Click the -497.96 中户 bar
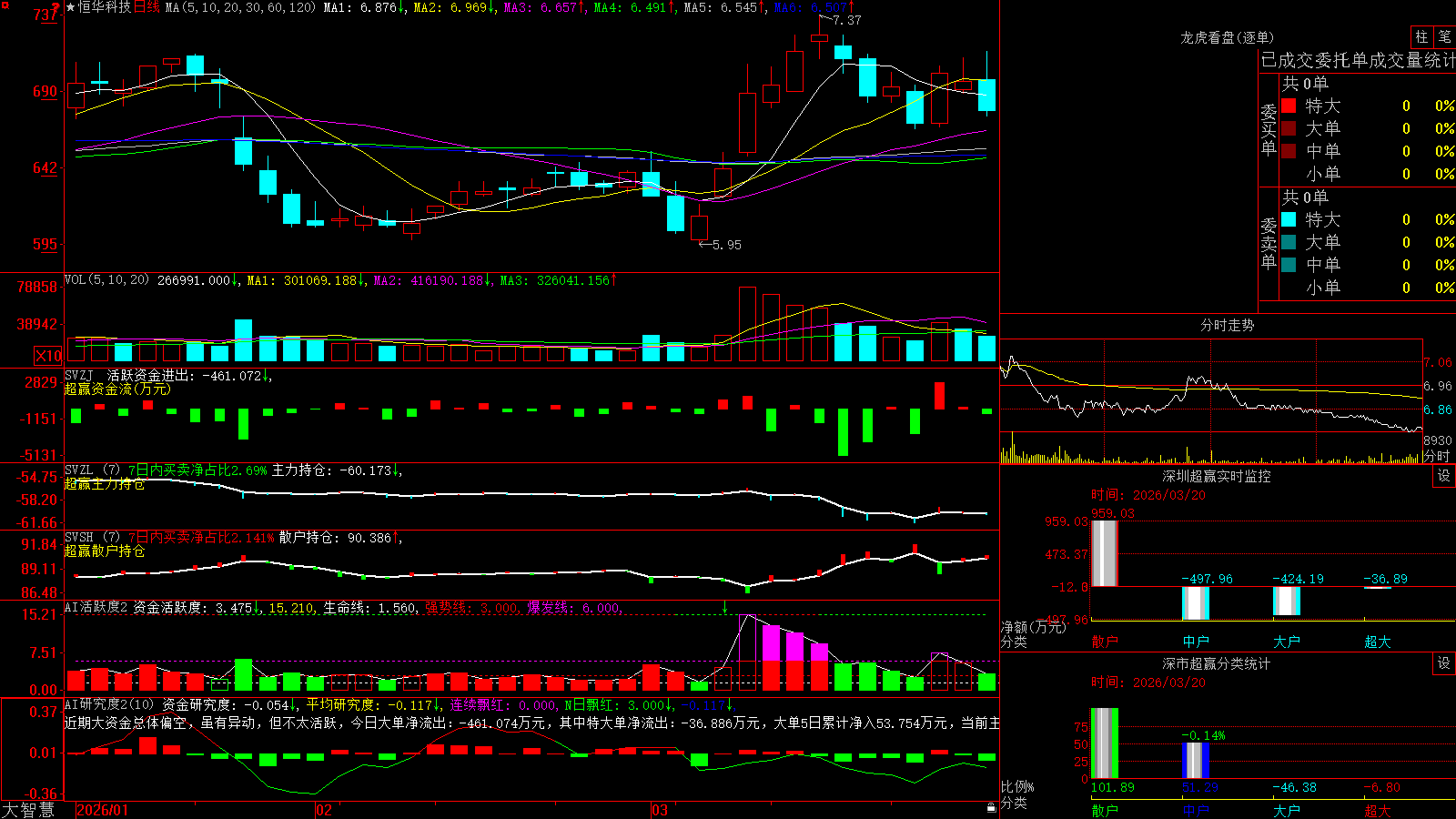 (1196, 603)
